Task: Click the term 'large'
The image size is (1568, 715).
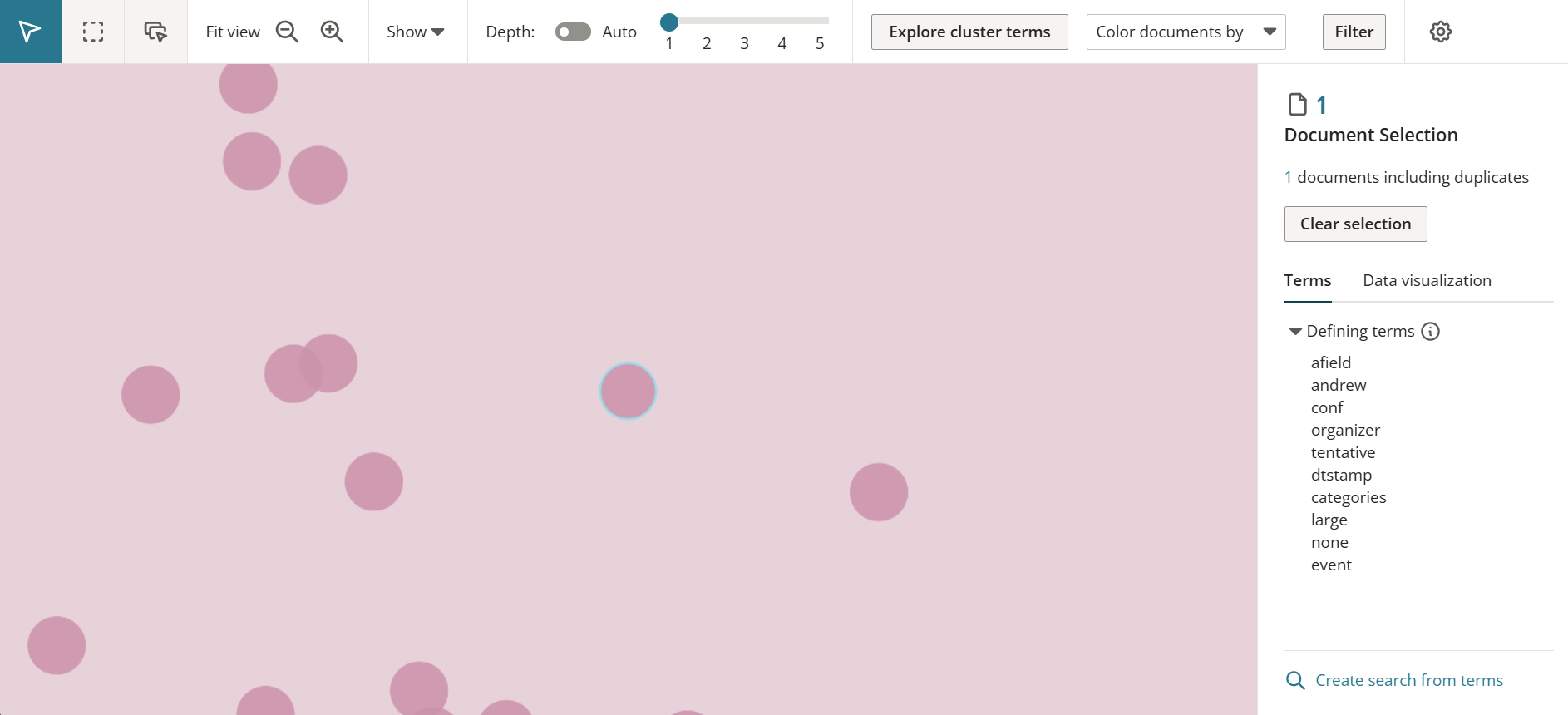Action: (x=1329, y=520)
